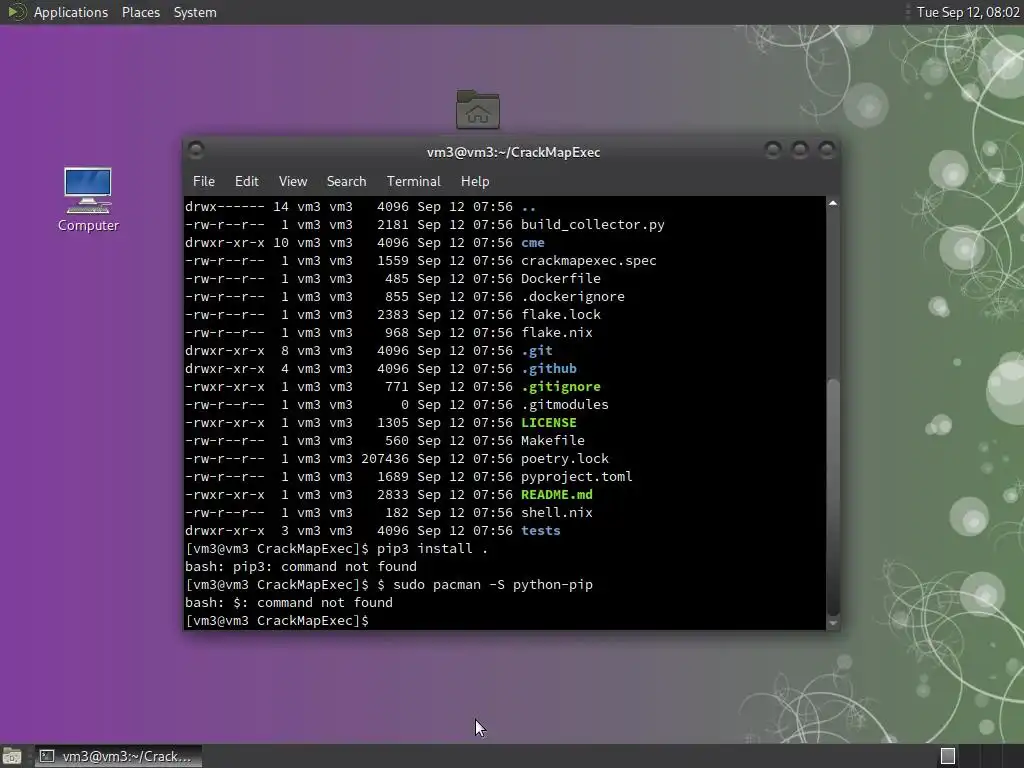Image resolution: width=1024 pixels, height=768 pixels.
Task: Click the 'bash: pip3: command not found' line
Action: coord(300,566)
